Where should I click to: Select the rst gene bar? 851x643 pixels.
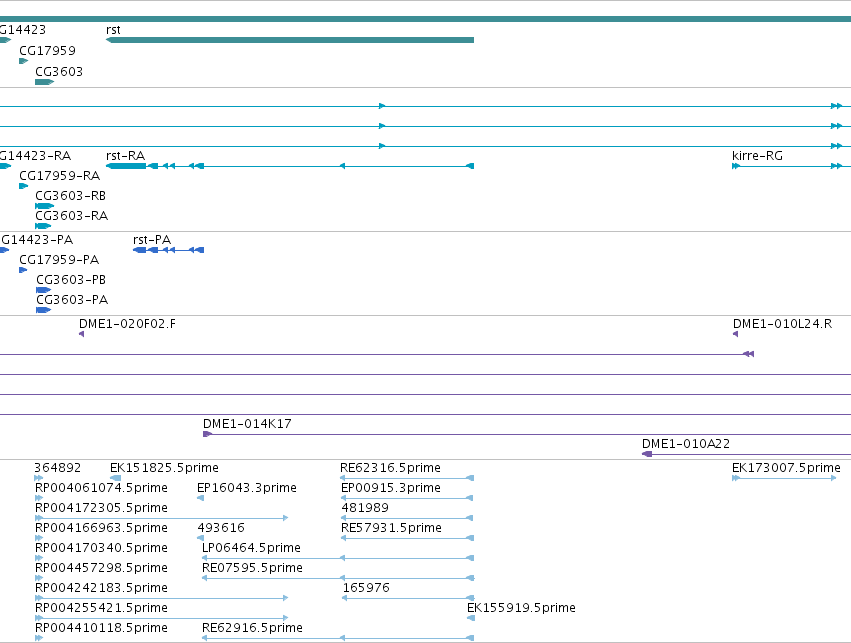290,40
